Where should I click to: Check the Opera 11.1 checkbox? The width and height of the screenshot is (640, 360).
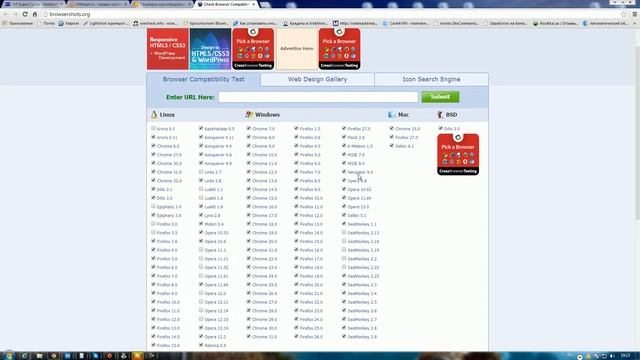coord(201,249)
